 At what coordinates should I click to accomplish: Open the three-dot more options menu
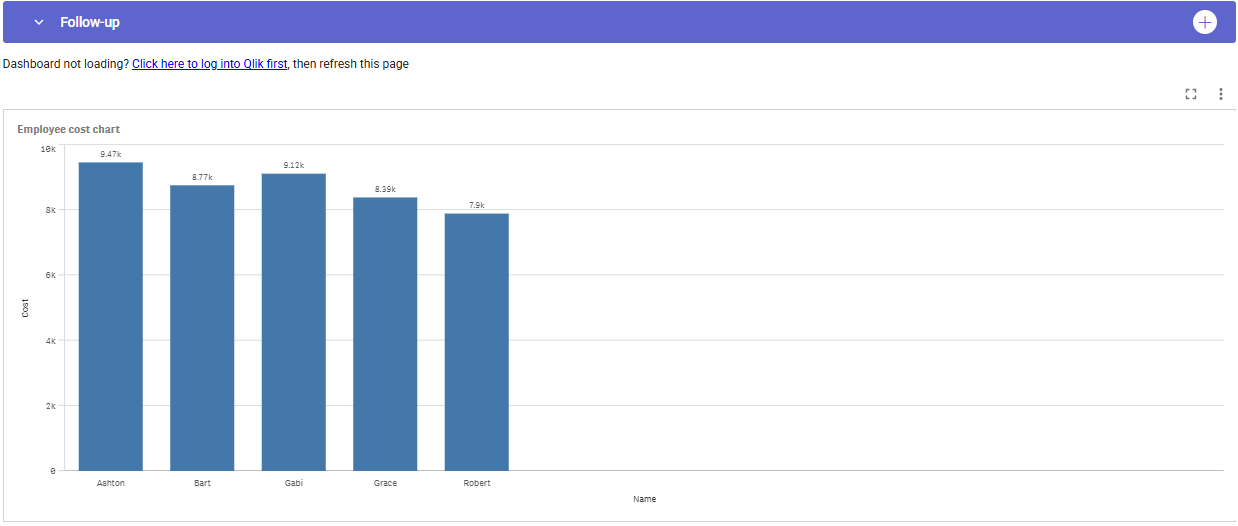pyautogui.click(x=1221, y=94)
